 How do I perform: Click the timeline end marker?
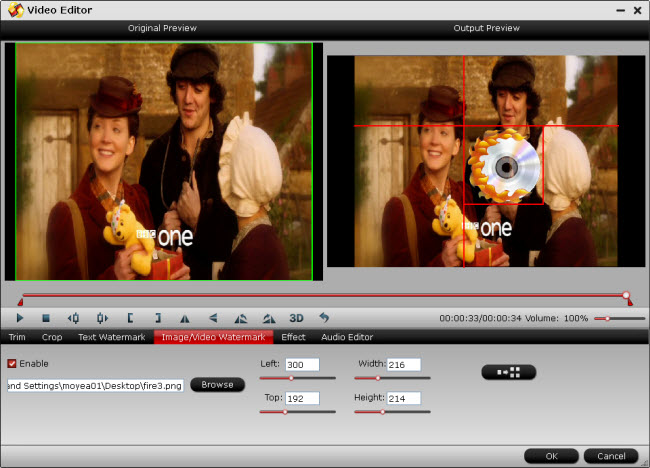pos(630,302)
